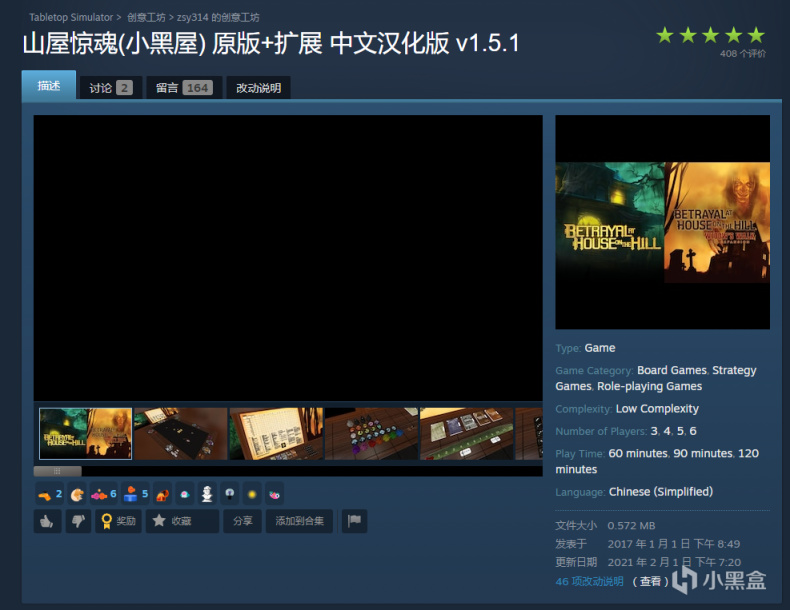Screen dimensions: 790x610
Task: Click the pink fish award icon
Action: [x=274, y=495]
